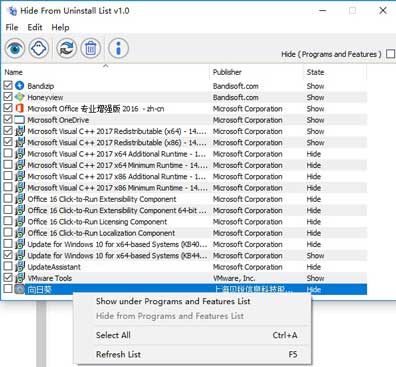
Task: Open the Edit menu
Action: pyautogui.click(x=35, y=27)
